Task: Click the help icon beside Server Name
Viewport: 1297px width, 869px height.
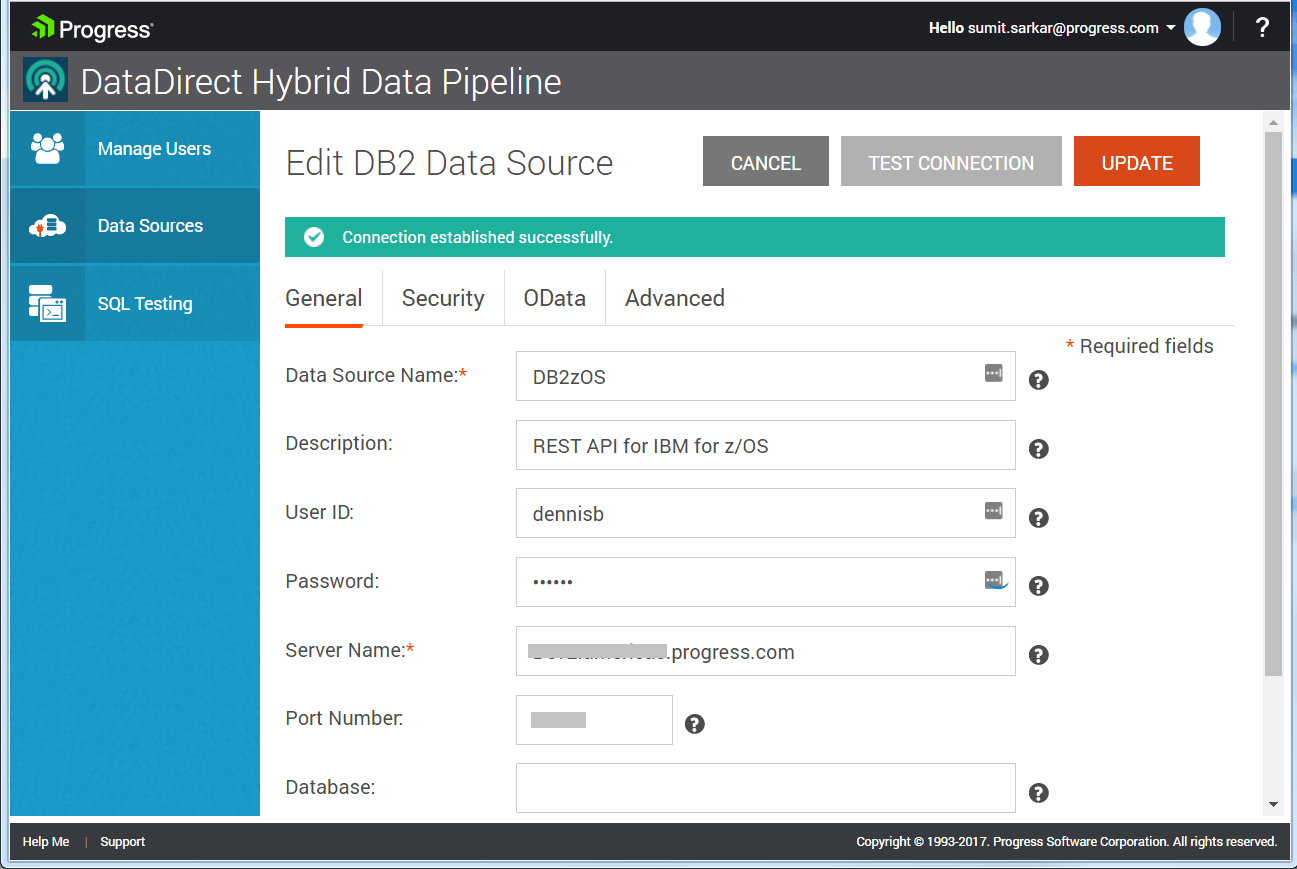Action: tap(1038, 655)
